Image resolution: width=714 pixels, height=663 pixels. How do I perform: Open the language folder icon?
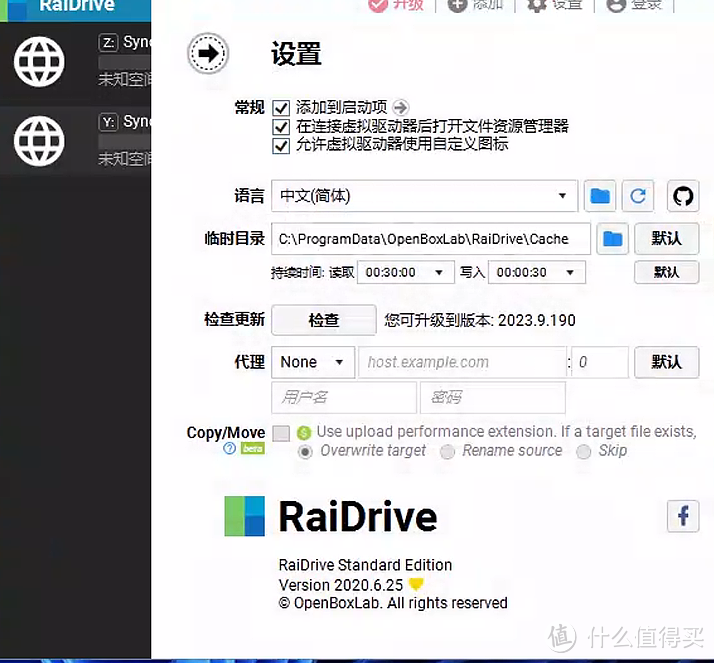pyautogui.click(x=600, y=196)
